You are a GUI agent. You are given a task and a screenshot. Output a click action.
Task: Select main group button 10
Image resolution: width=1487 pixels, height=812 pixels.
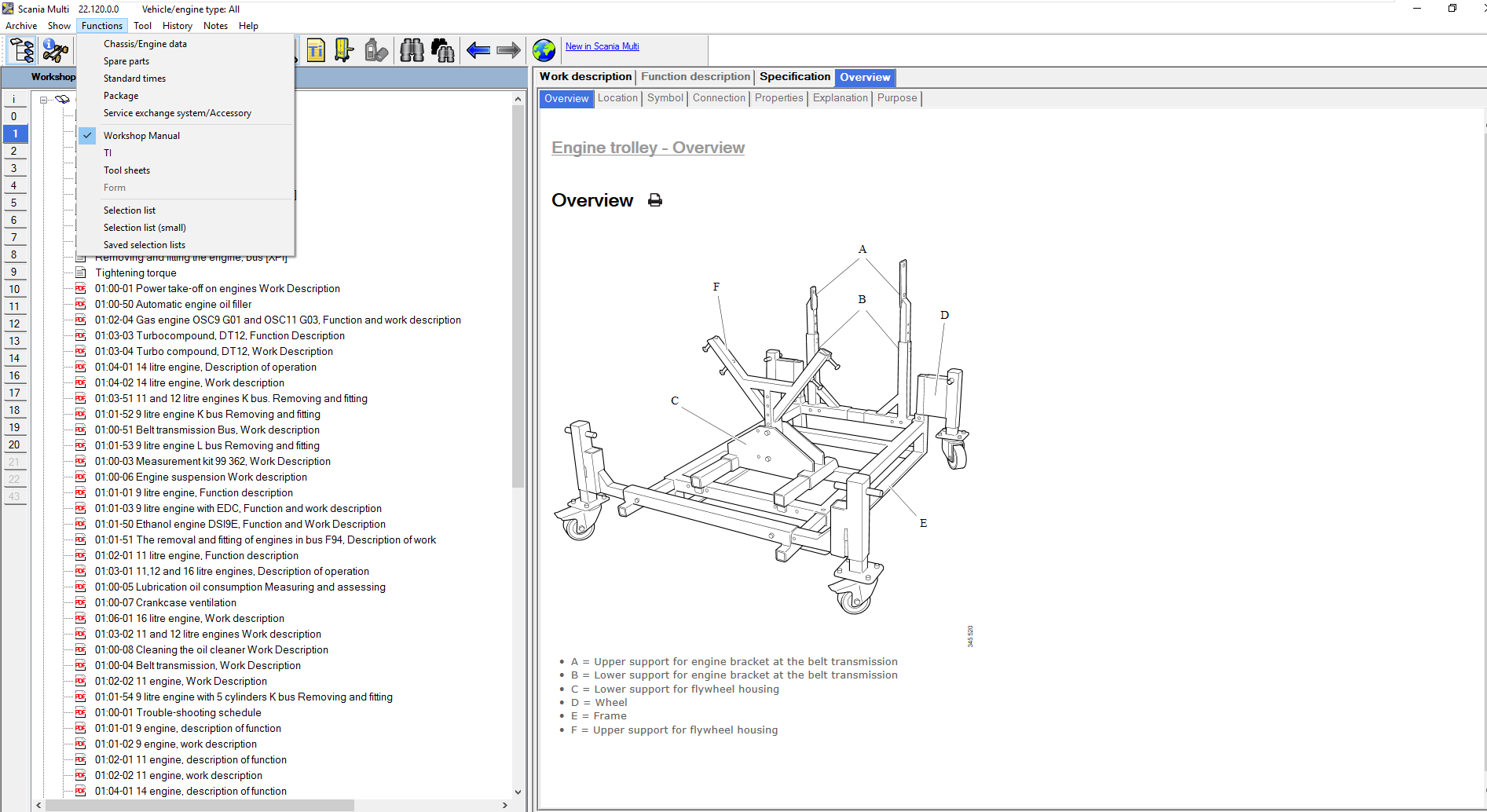click(14, 289)
